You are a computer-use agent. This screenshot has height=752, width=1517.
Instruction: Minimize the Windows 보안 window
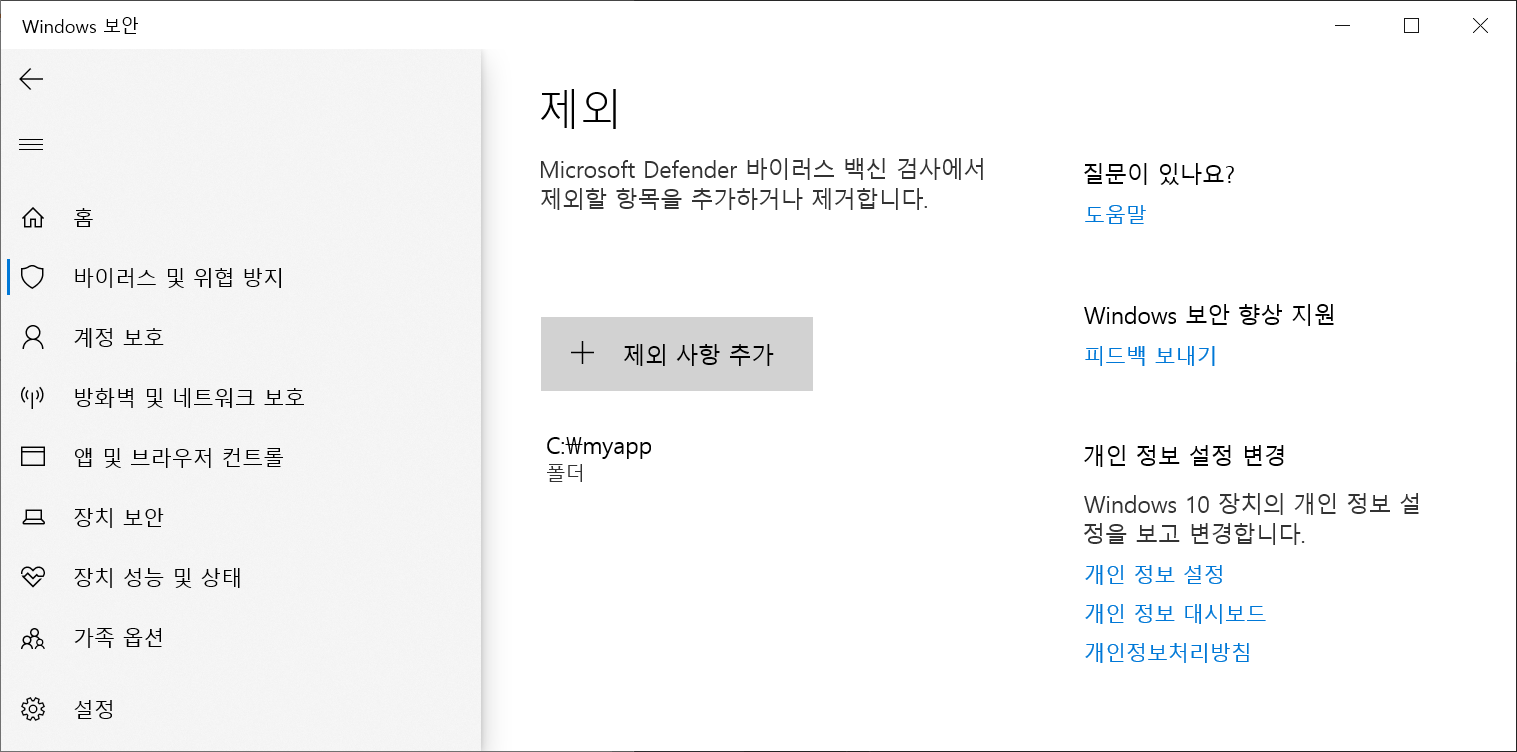[x=1342, y=26]
